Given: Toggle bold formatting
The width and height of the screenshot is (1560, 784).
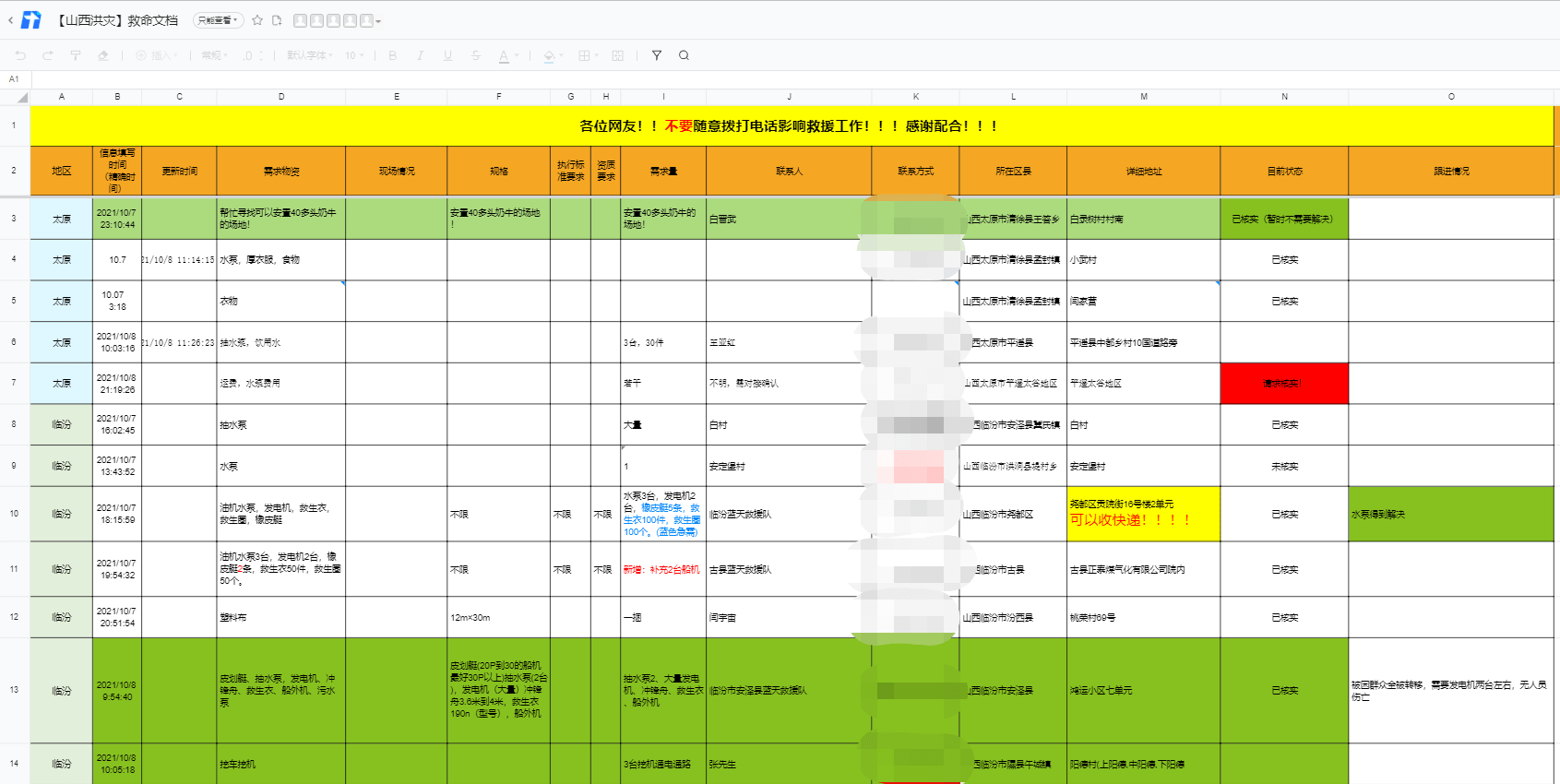Looking at the screenshot, I should point(392,55).
